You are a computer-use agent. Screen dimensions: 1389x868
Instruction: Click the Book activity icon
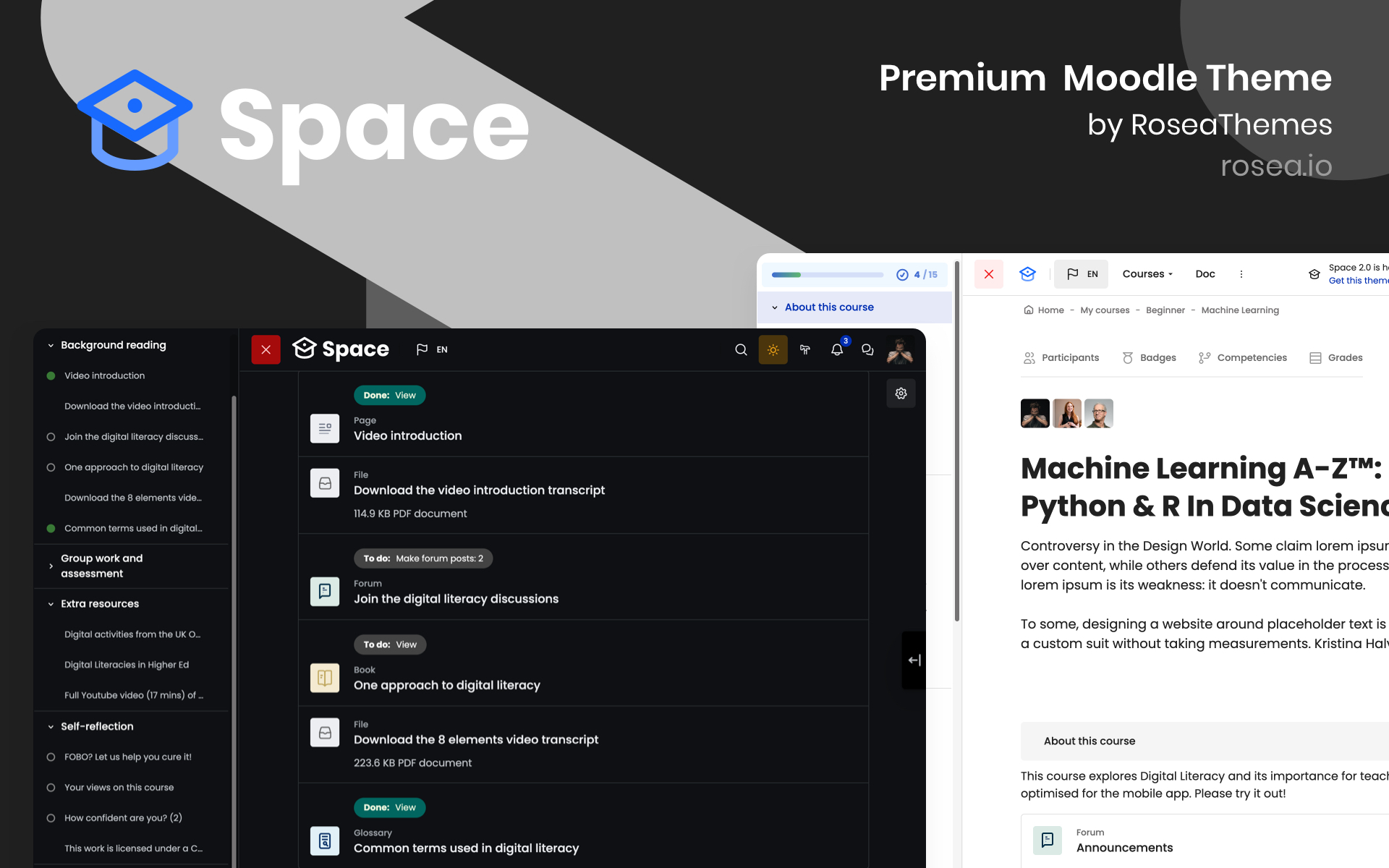coord(325,678)
